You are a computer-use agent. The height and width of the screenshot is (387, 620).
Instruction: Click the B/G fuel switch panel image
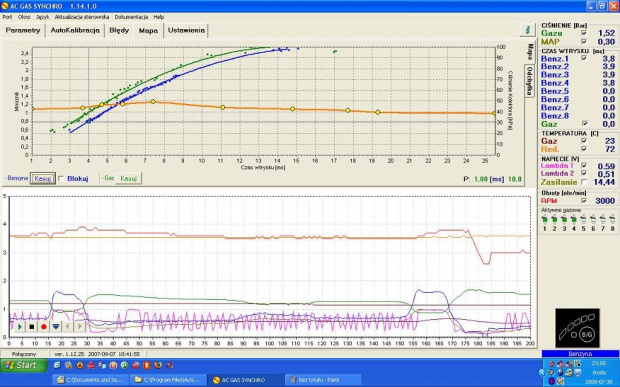tap(577, 328)
